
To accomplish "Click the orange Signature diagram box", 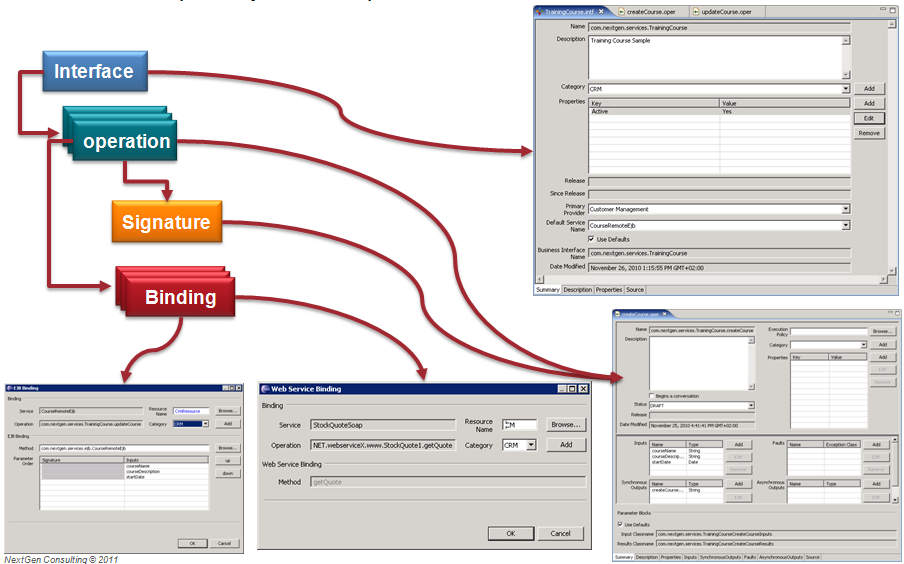I will [165, 222].
